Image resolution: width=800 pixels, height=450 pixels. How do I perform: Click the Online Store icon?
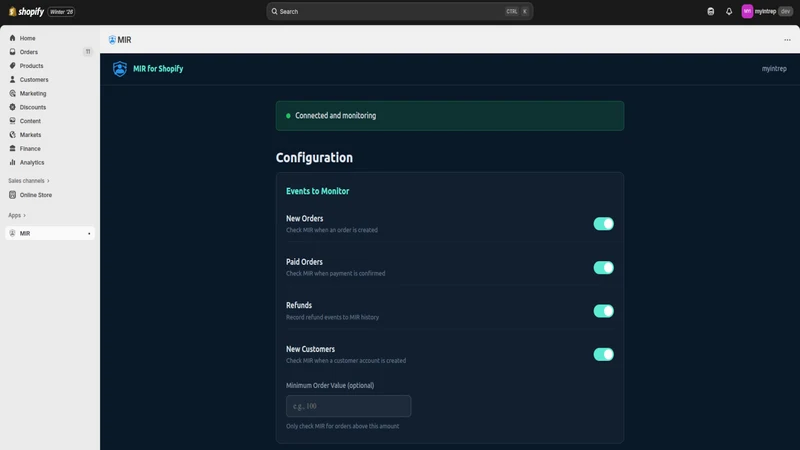click(12, 195)
